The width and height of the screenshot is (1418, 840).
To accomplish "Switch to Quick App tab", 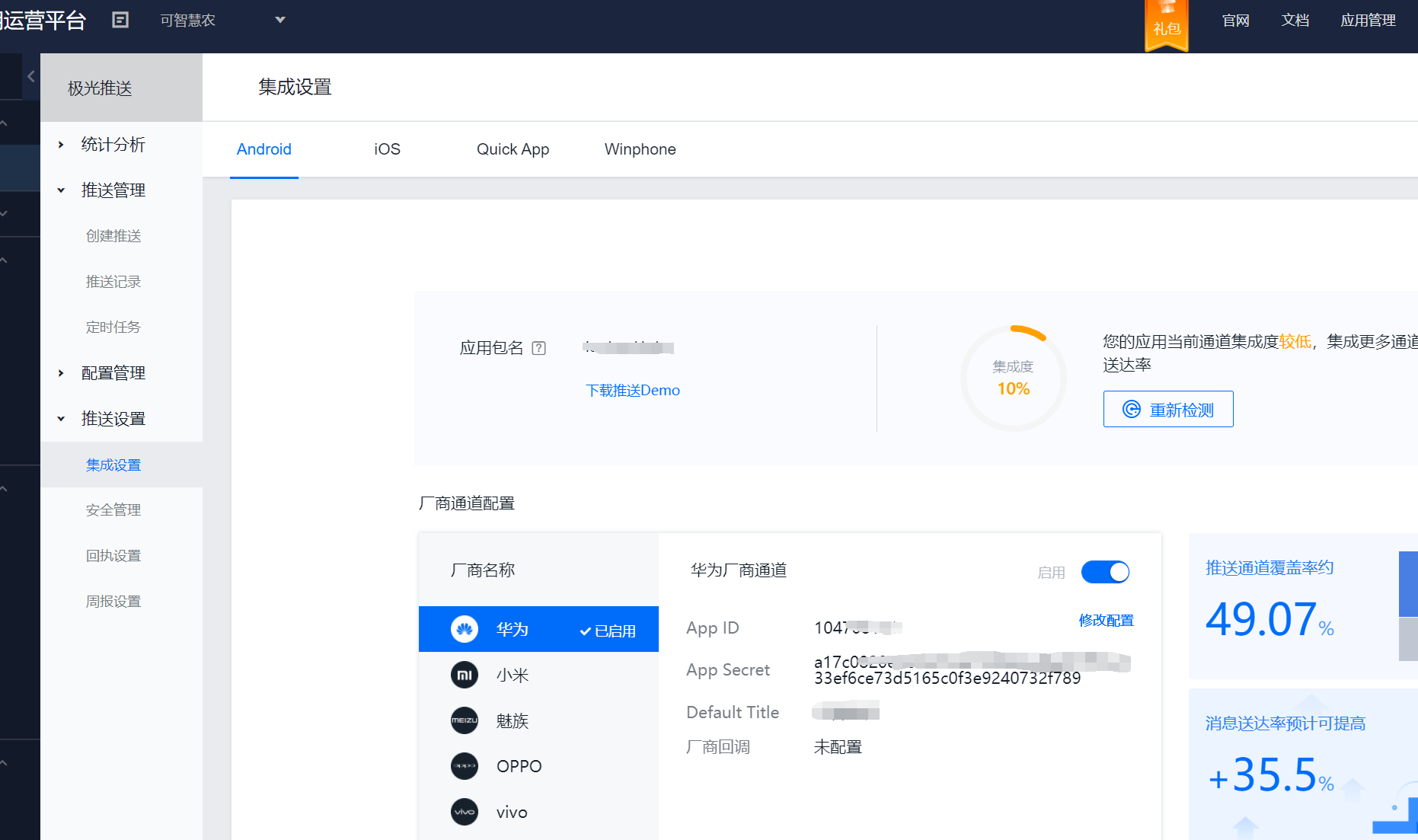I will click(x=513, y=149).
